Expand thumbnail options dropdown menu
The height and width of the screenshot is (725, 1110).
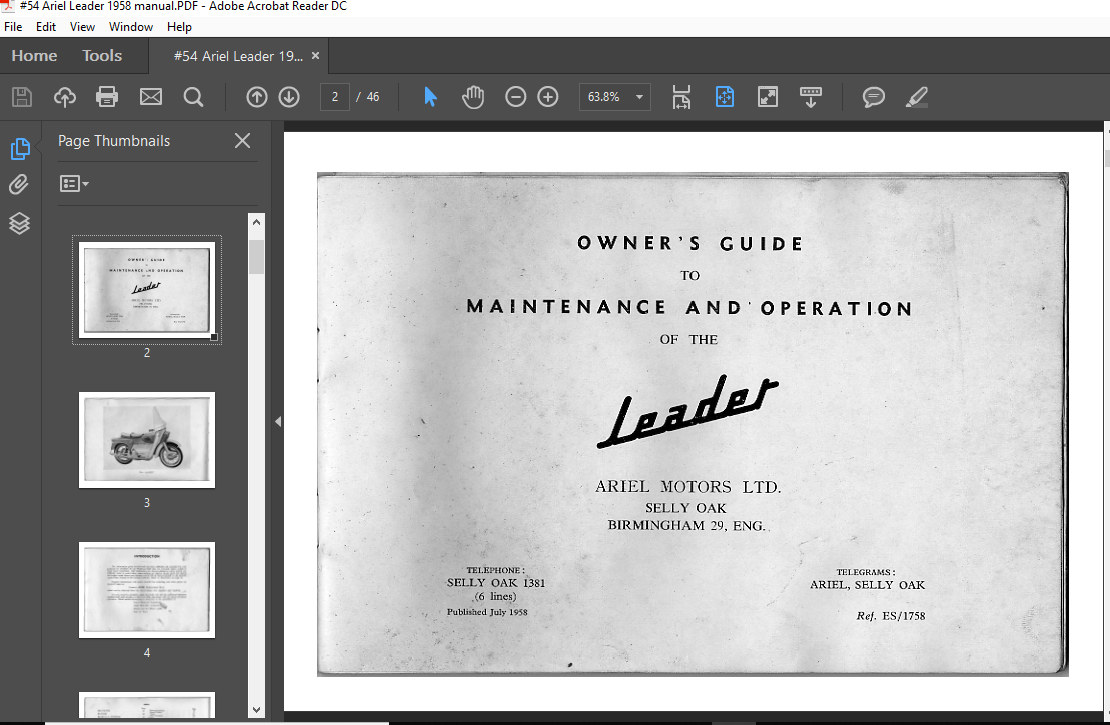coord(75,184)
